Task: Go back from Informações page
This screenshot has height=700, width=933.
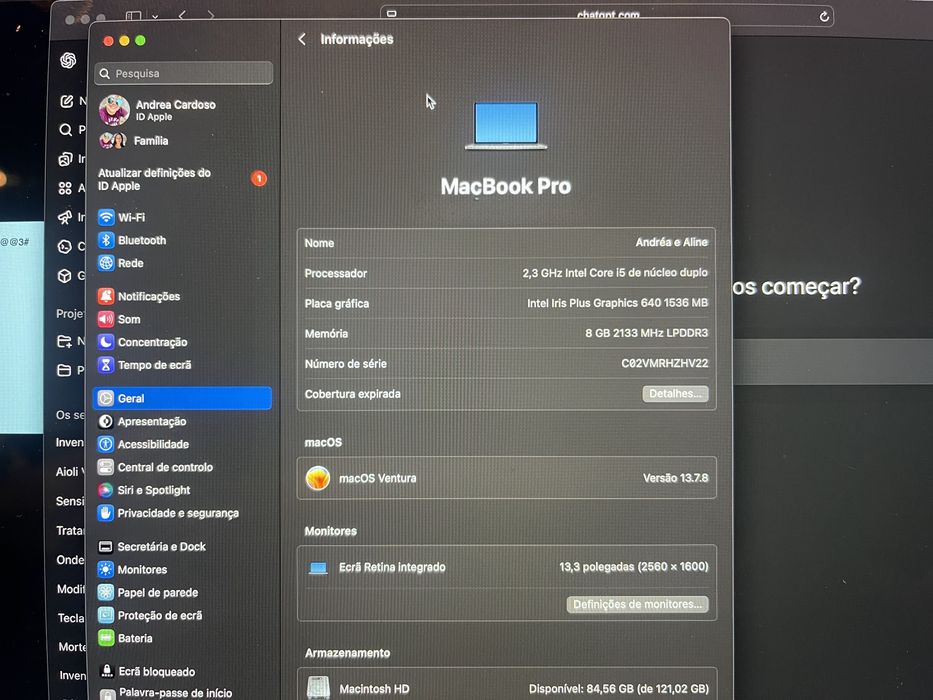Action: (x=302, y=39)
